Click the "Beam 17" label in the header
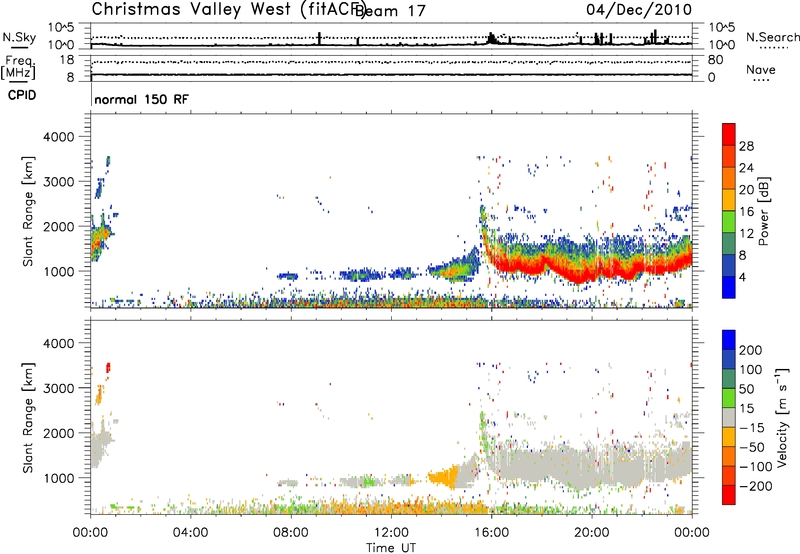The width and height of the screenshot is (800, 554). point(390,11)
